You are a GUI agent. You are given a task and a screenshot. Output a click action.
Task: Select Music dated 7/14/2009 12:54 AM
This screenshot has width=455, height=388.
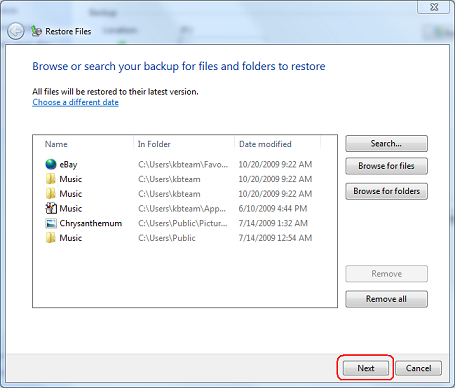(x=71, y=238)
